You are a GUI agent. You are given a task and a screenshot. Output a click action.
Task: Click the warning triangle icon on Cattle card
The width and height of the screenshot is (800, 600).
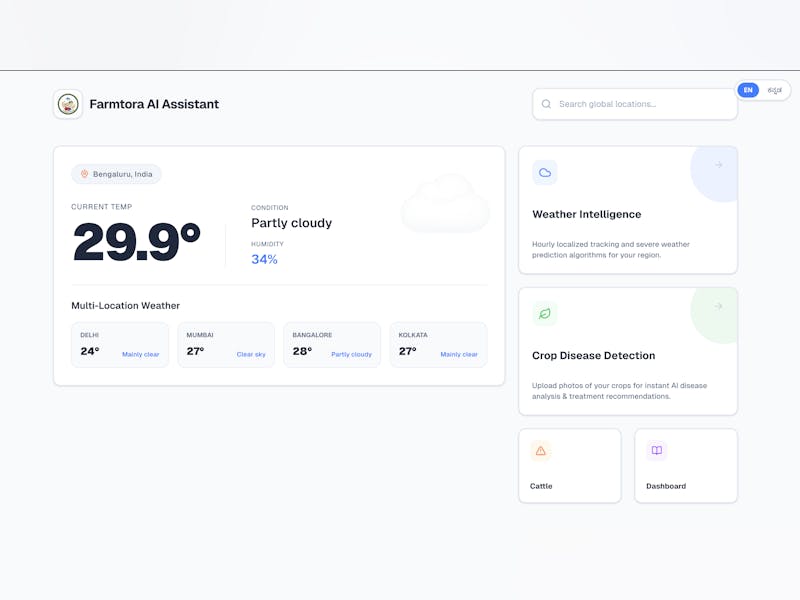point(541,451)
